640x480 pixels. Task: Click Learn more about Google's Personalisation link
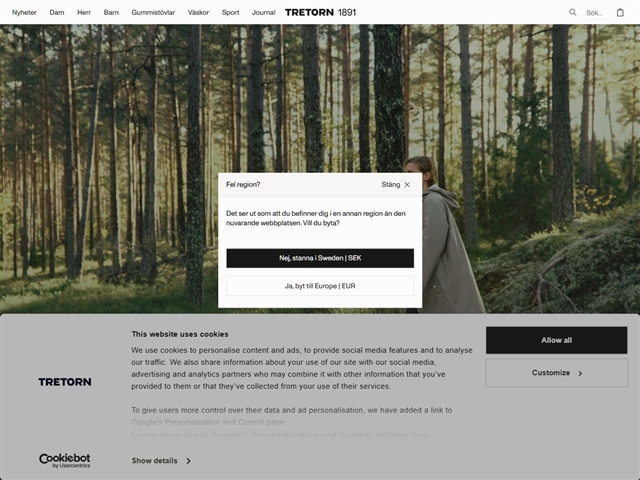point(280,434)
